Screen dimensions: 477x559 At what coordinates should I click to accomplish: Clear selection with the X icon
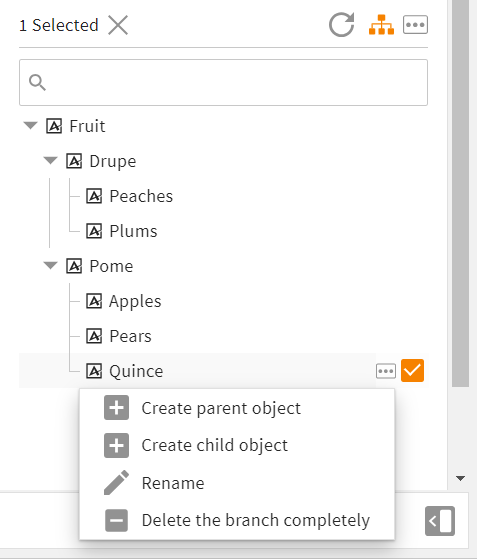[x=118, y=25]
